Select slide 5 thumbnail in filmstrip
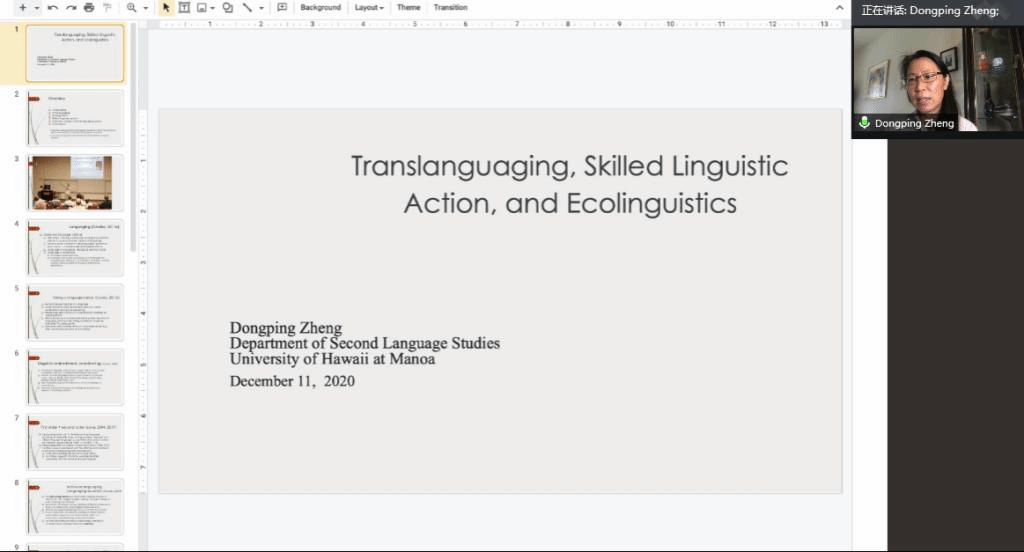Image resolution: width=1024 pixels, height=552 pixels. click(74, 312)
